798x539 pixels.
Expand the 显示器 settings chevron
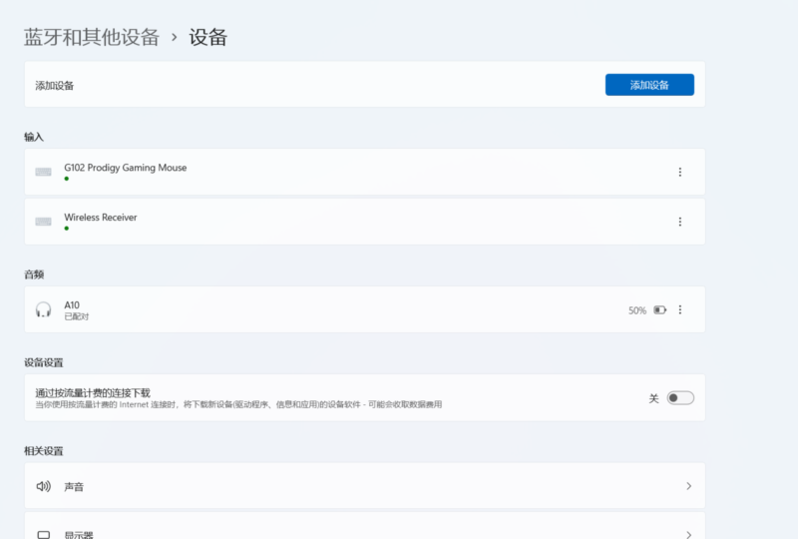click(x=689, y=534)
